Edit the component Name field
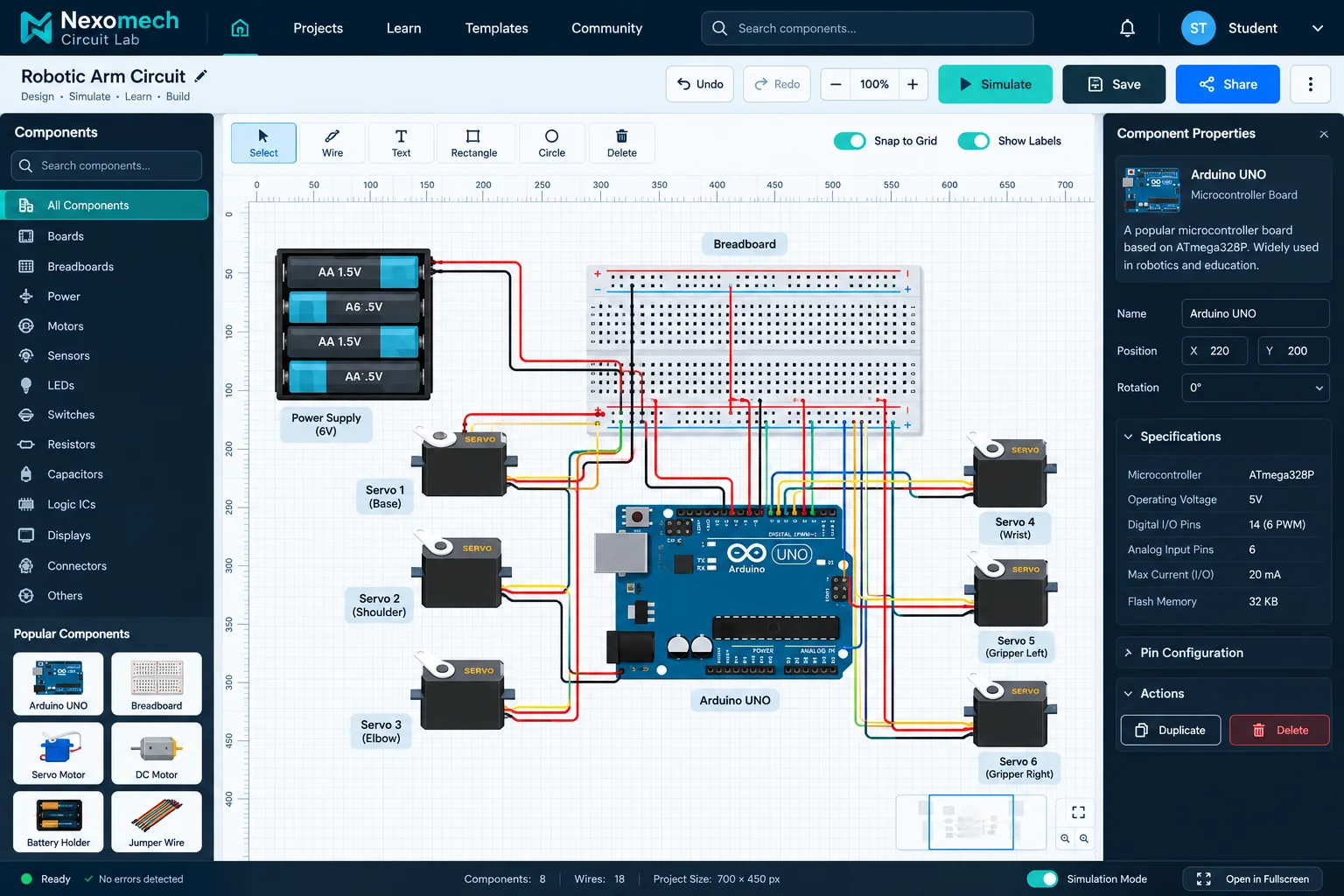1344x896 pixels. click(1255, 313)
